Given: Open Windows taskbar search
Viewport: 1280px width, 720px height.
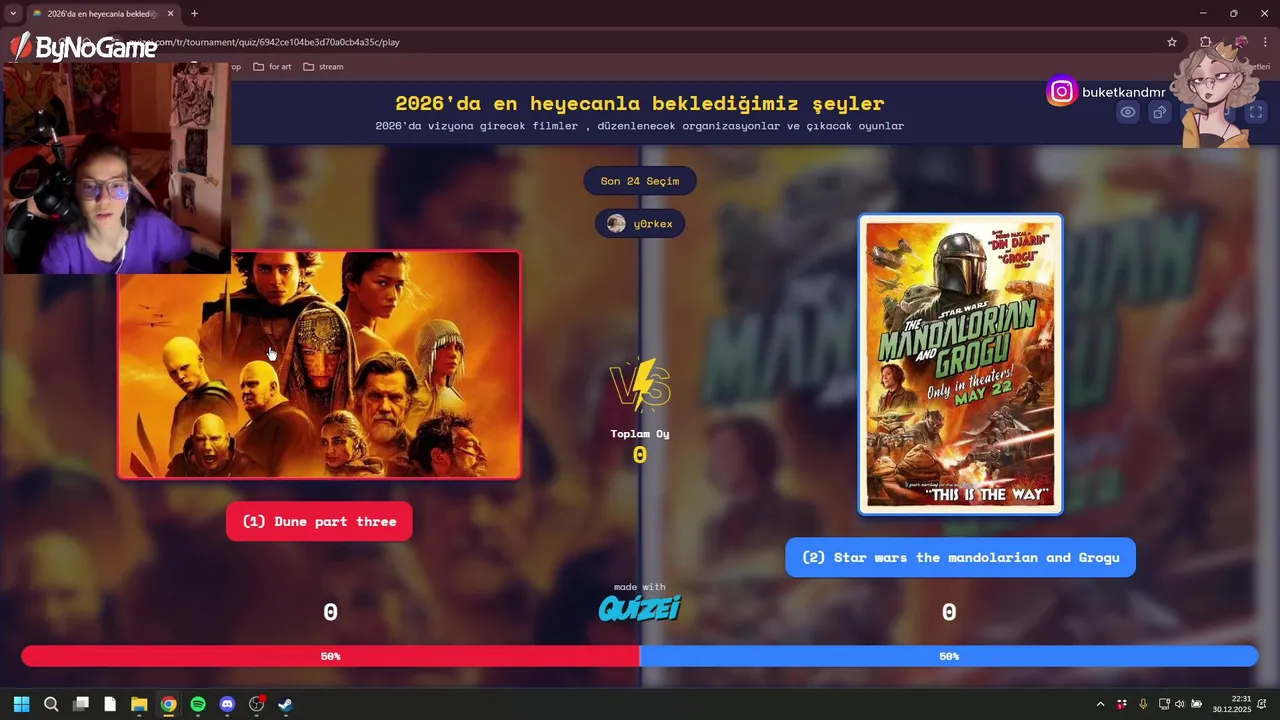Looking at the screenshot, I should click(x=51, y=704).
